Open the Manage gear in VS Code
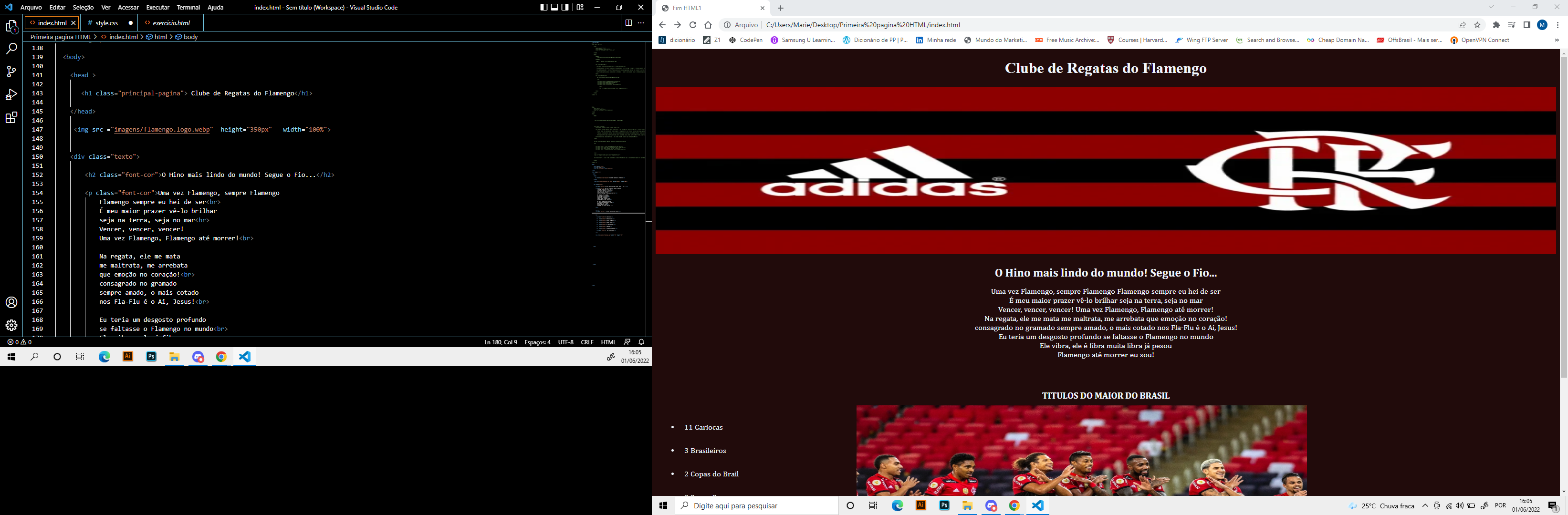The height and width of the screenshot is (515, 1568). pyautogui.click(x=11, y=325)
